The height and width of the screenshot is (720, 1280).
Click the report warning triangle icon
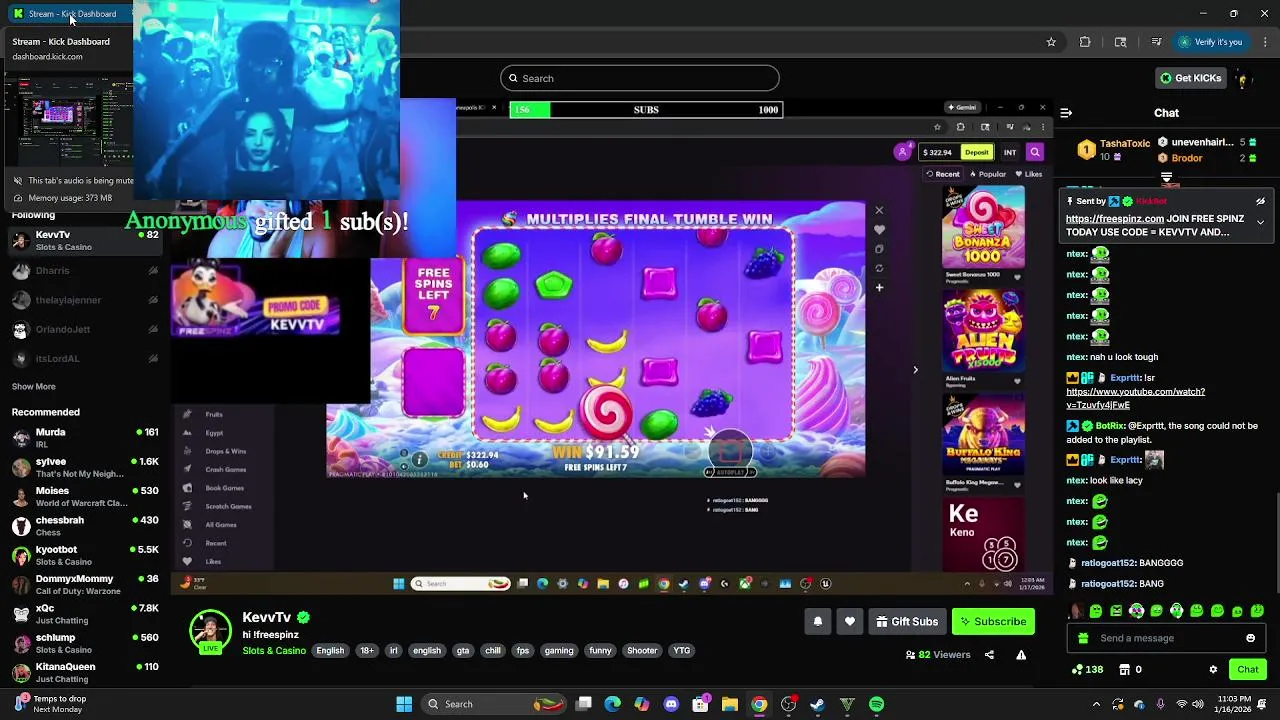pos(1021,655)
